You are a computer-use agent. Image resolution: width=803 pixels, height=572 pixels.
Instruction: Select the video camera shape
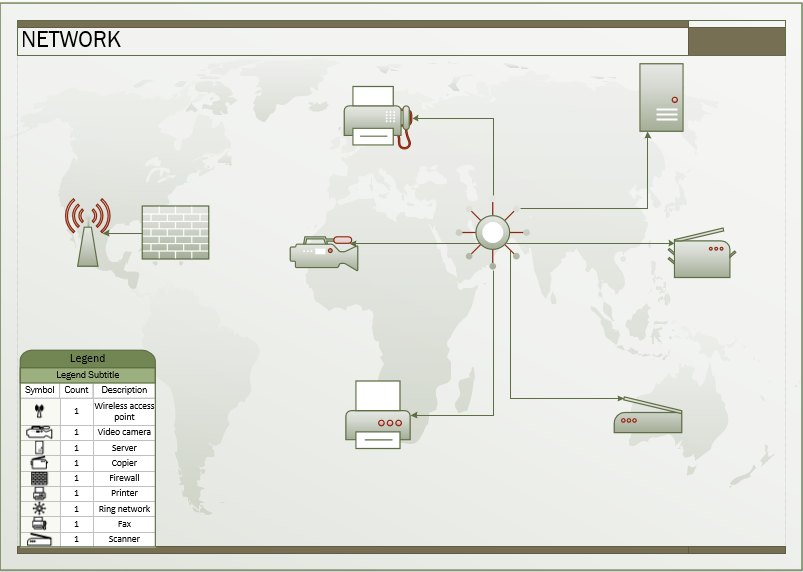click(x=324, y=252)
